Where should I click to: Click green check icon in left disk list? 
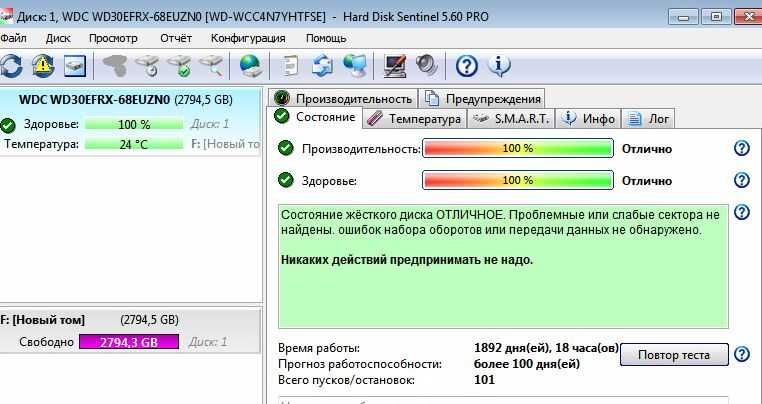[x=7, y=125]
